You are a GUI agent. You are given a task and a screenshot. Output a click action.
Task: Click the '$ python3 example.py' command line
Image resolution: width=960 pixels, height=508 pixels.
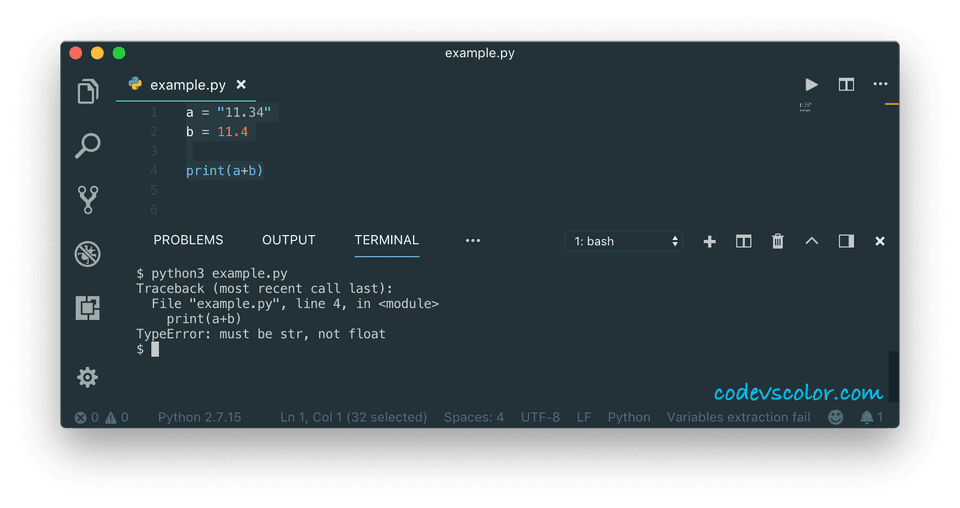(x=212, y=274)
